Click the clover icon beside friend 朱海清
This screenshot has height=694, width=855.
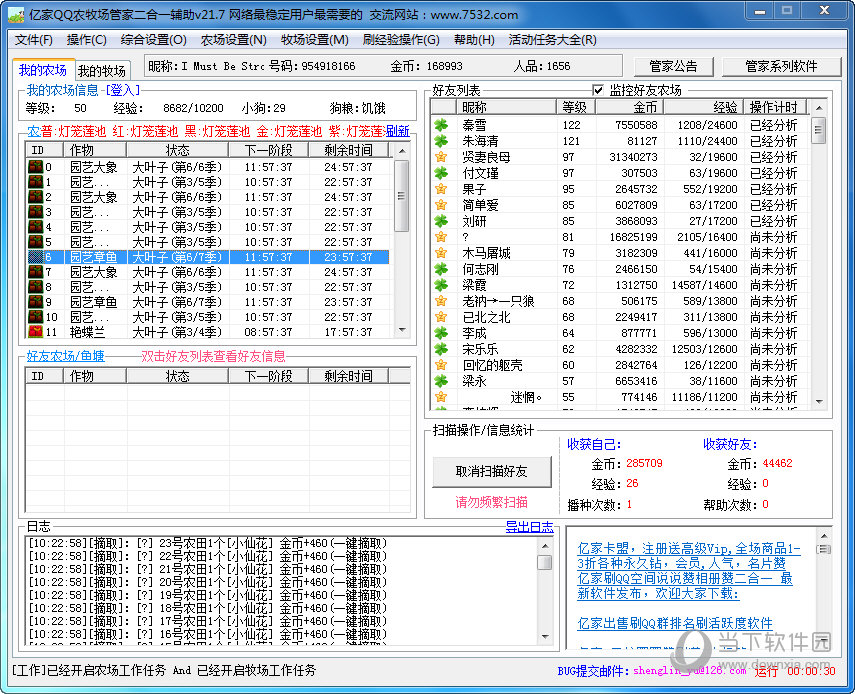[441, 141]
